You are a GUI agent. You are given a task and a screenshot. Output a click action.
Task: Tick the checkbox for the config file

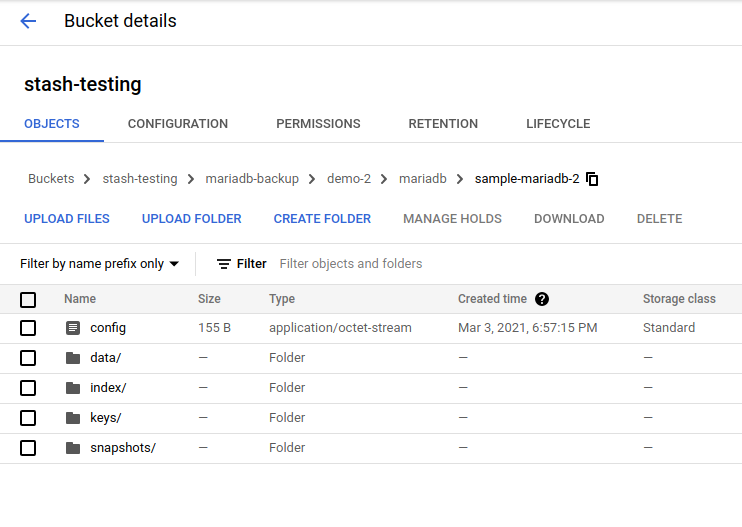coord(28,328)
